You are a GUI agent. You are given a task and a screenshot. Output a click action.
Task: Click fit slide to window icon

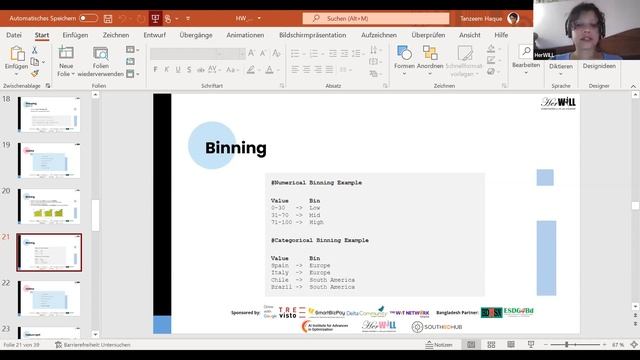[x=634, y=345]
